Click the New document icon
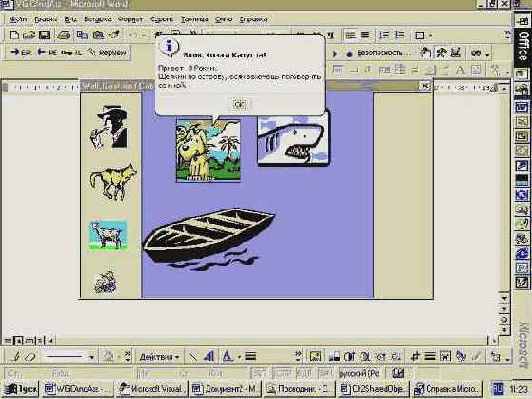This screenshot has width=532, height=399. pos(14,35)
